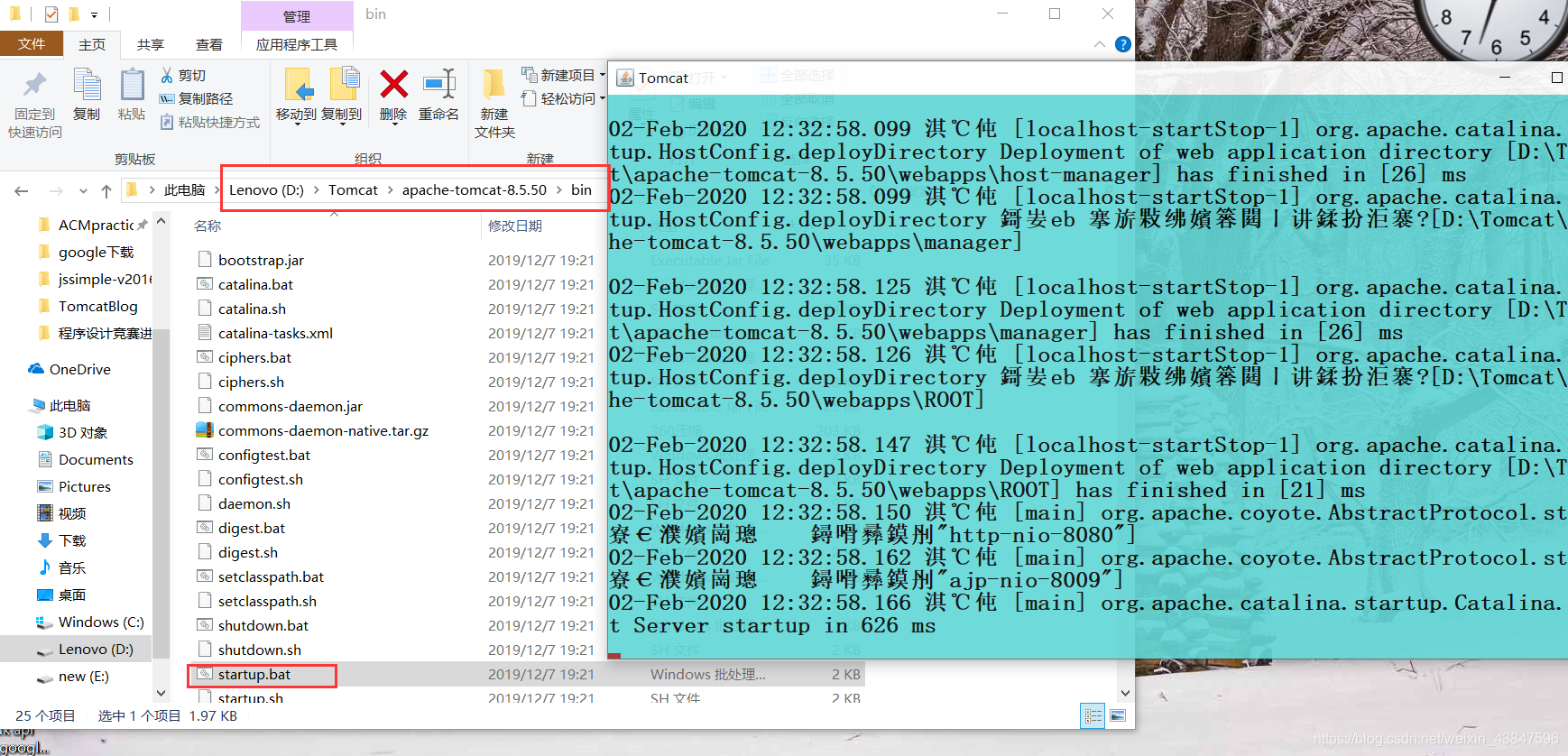The width and height of the screenshot is (1568, 756).
Task: Click file list scrollbar down arrow
Action: 1125,693
